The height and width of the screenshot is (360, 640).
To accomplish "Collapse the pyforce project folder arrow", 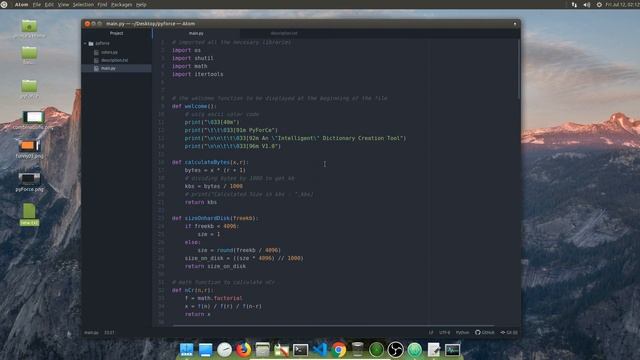I will pyautogui.click(x=85, y=43).
